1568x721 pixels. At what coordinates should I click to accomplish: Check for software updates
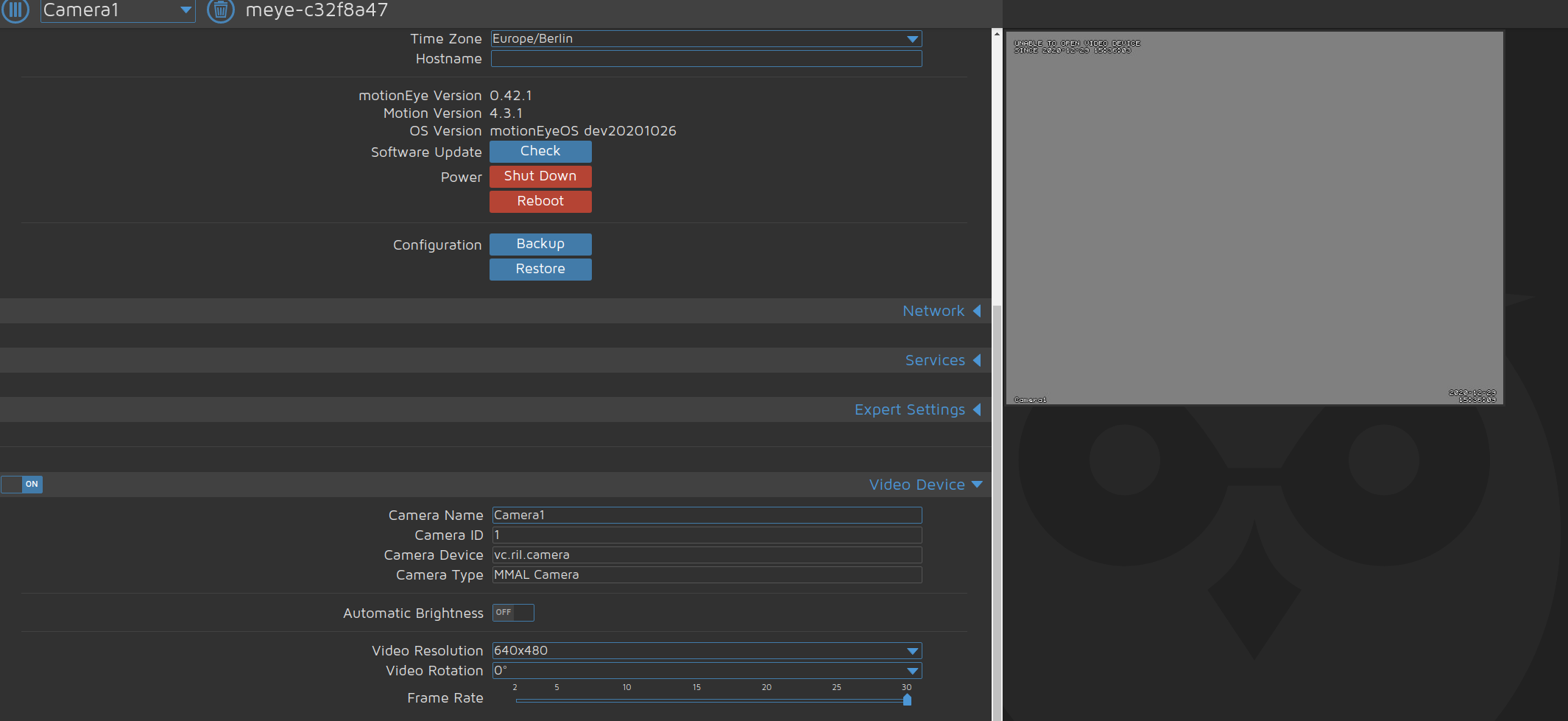[x=540, y=151]
